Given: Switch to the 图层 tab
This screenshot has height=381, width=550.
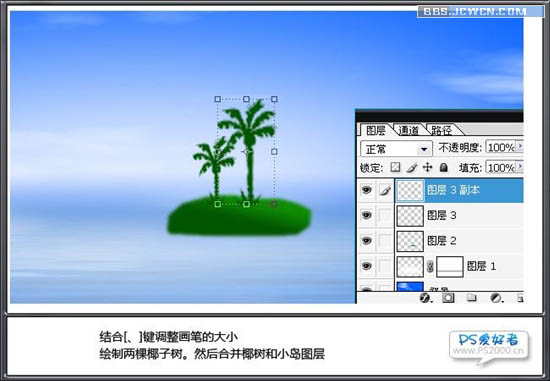Looking at the screenshot, I should point(376,131).
